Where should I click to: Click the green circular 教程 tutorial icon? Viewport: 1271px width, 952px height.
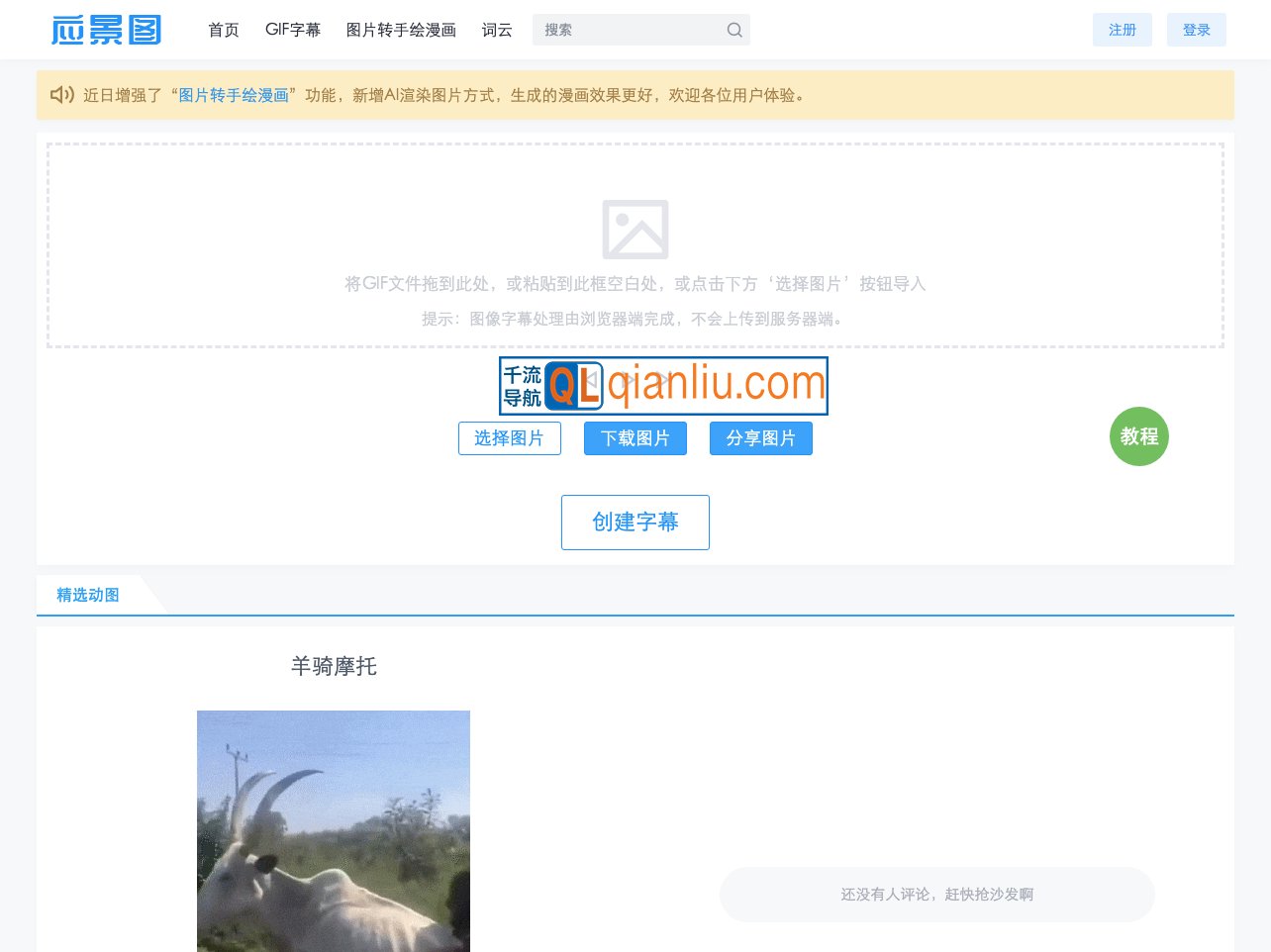1139,436
